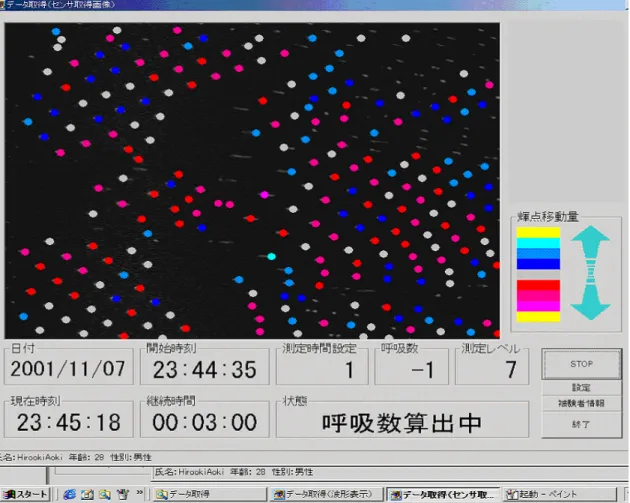Click the 測定レベル value 7
This screenshot has width=630, height=503.
(511, 370)
